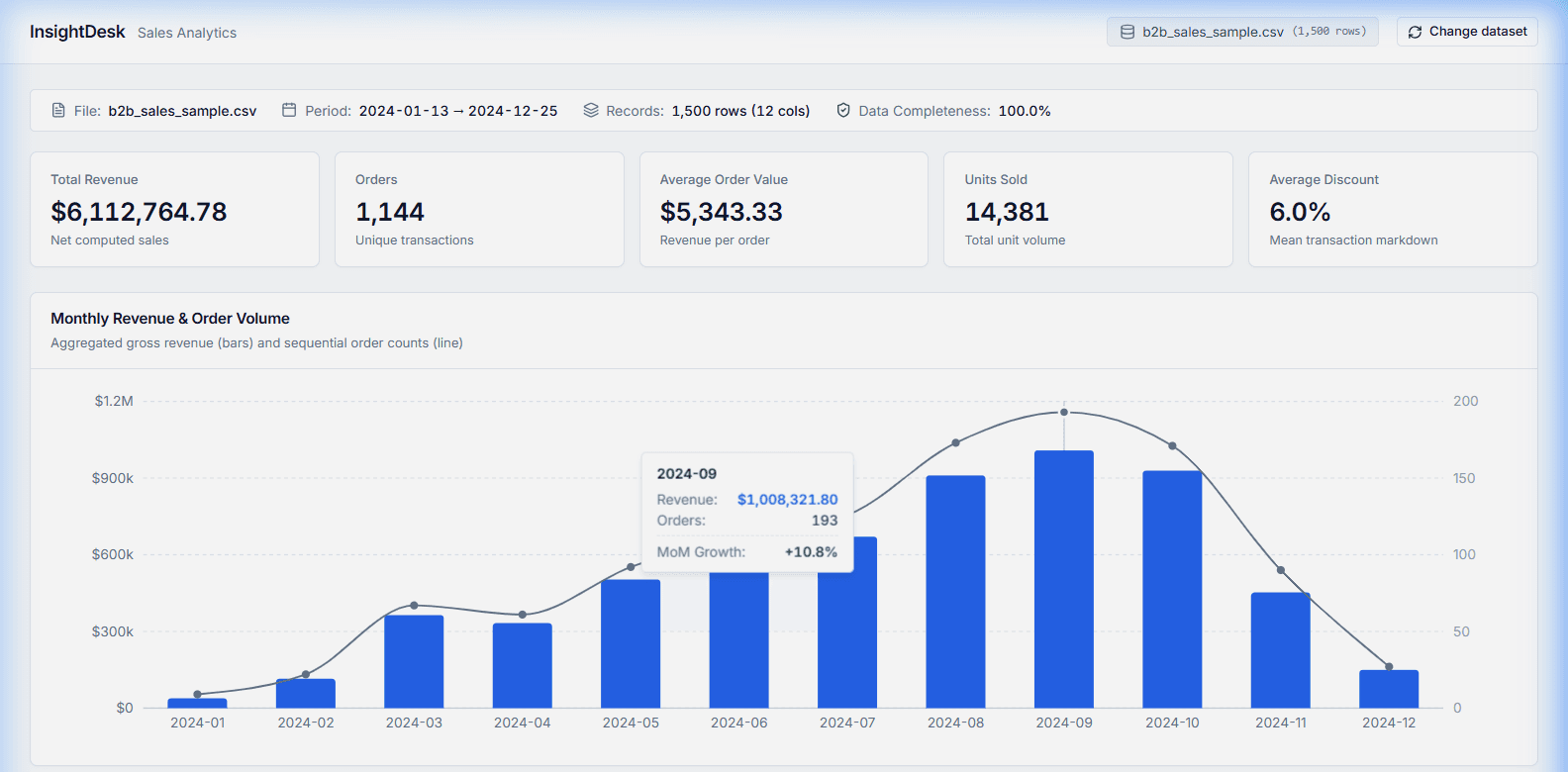Click the 200 orders axis label
1568x772 pixels.
click(1465, 401)
